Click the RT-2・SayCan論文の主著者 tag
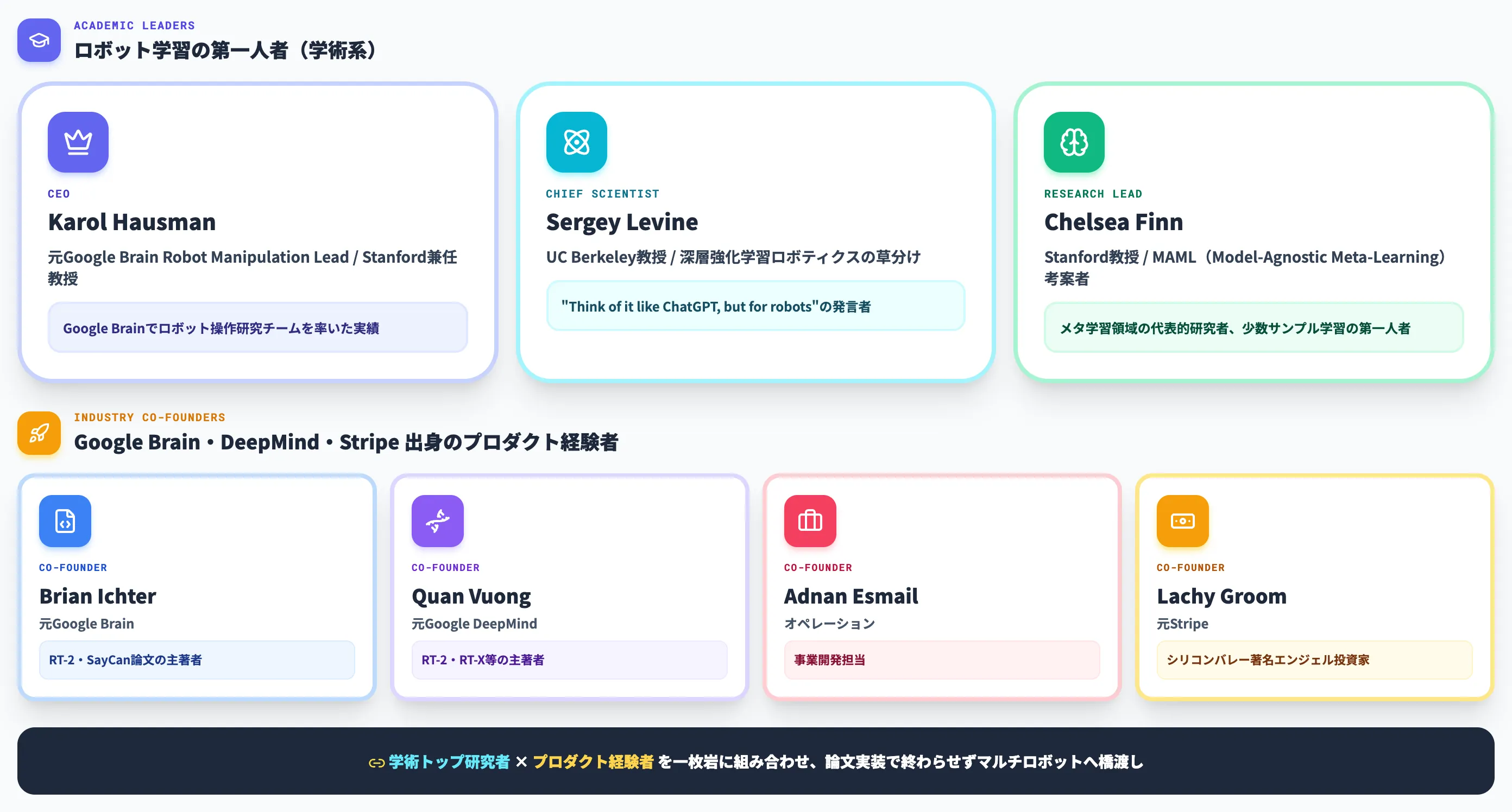The height and width of the screenshot is (812, 1512). pyautogui.click(x=197, y=660)
